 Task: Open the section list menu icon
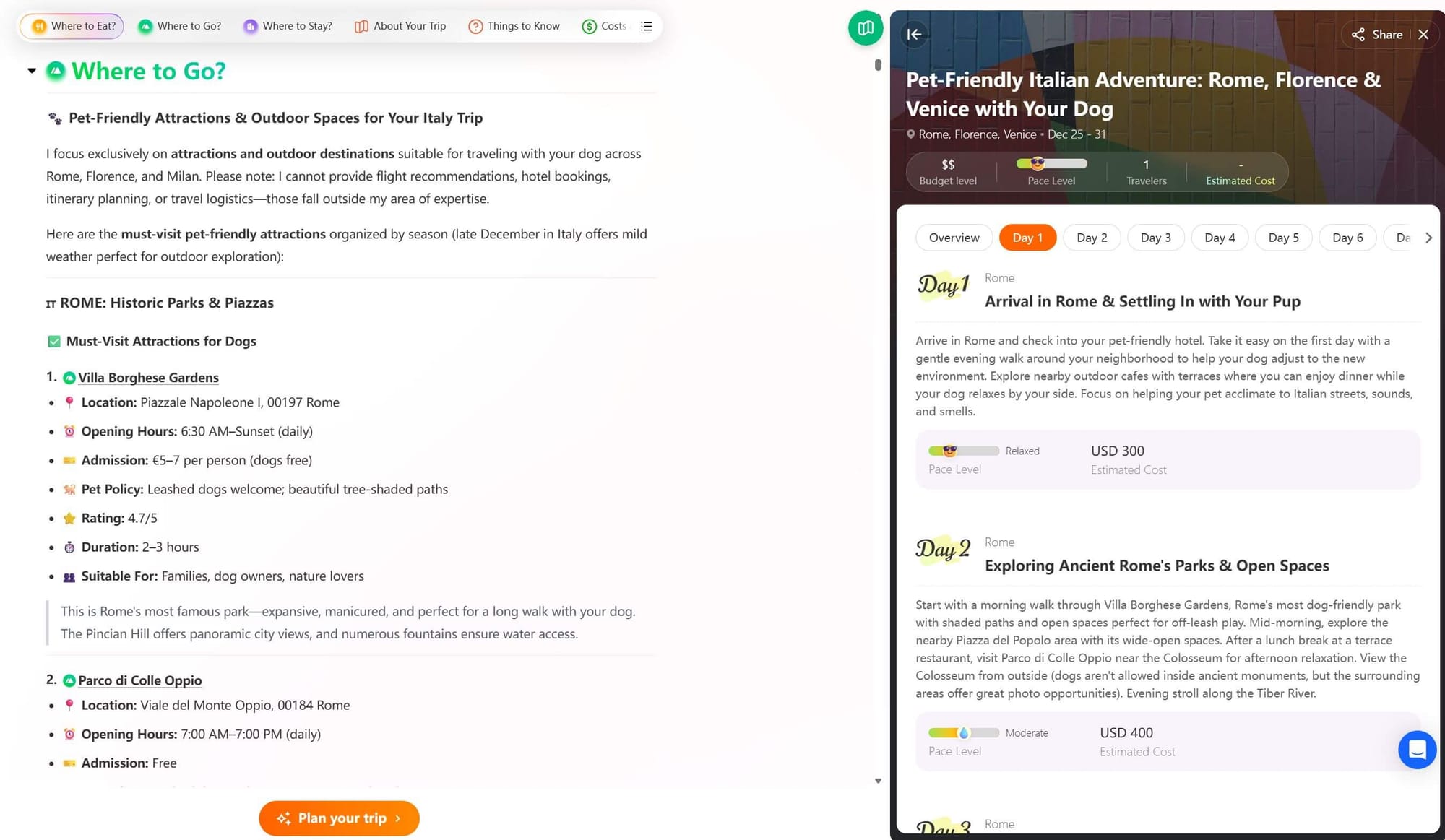click(x=647, y=26)
